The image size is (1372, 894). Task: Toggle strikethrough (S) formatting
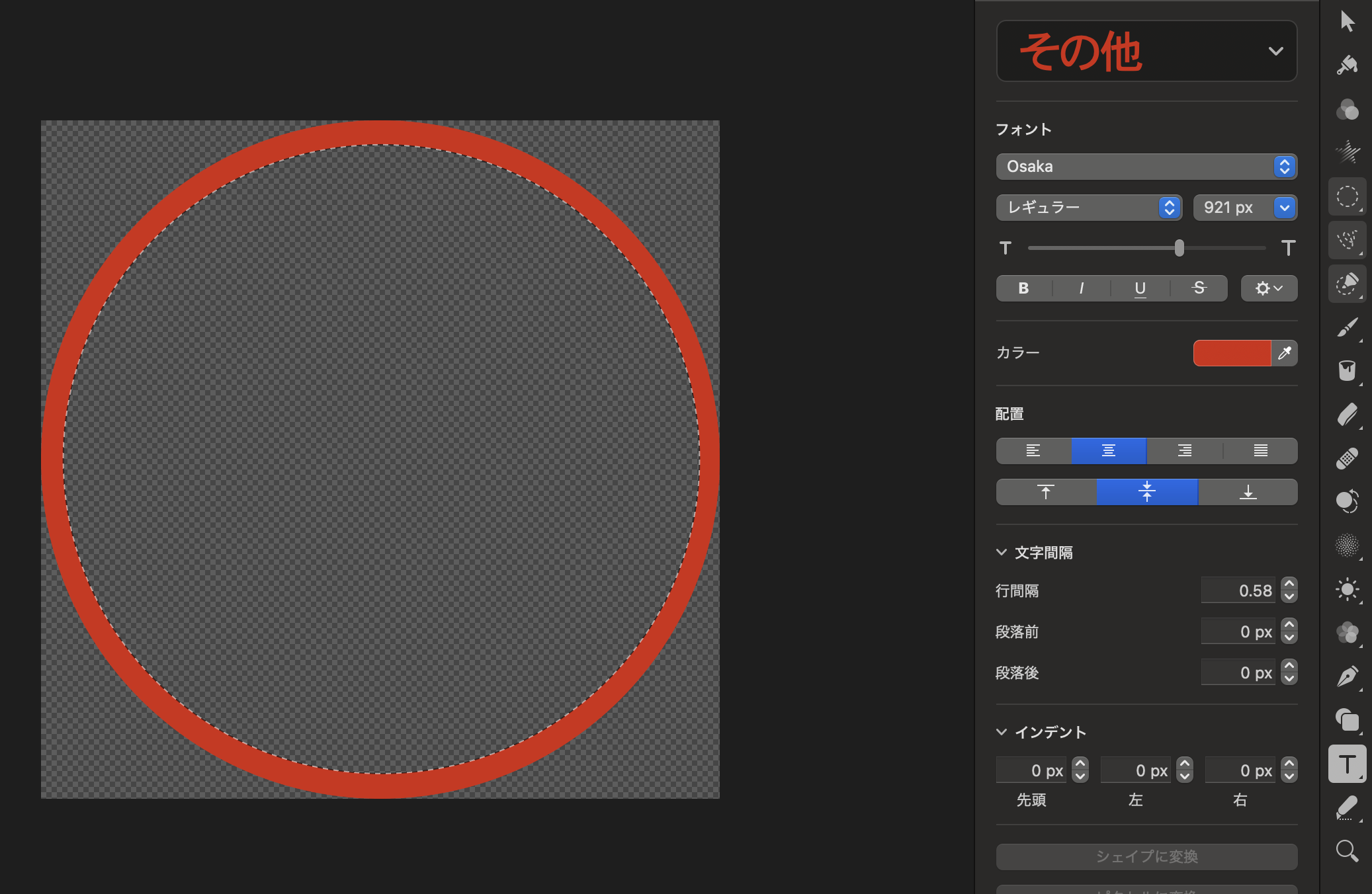click(x=1199, y=288)
